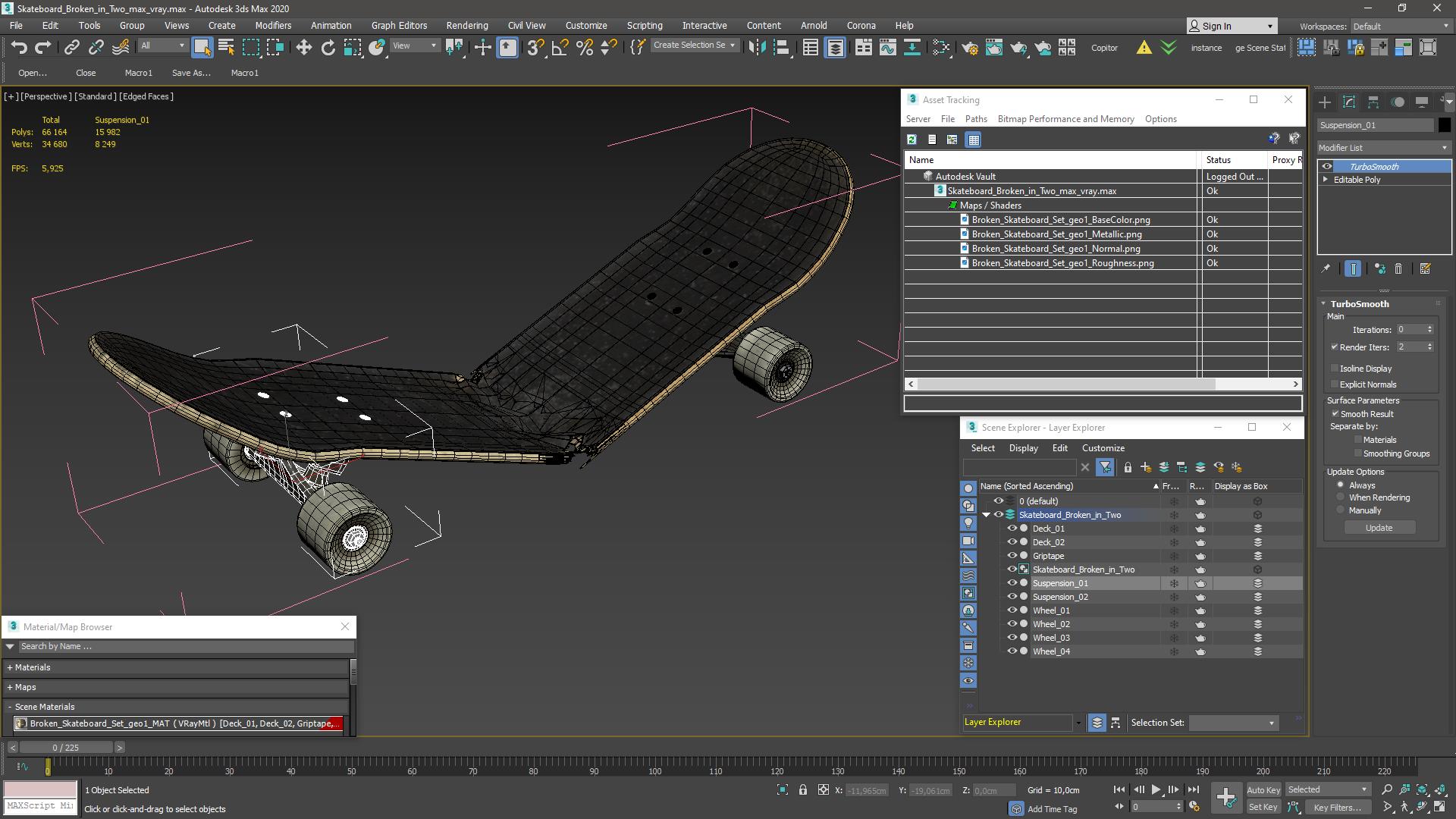
Task: Open the Workspaces Default dropdown
Action: point(1401,26)
